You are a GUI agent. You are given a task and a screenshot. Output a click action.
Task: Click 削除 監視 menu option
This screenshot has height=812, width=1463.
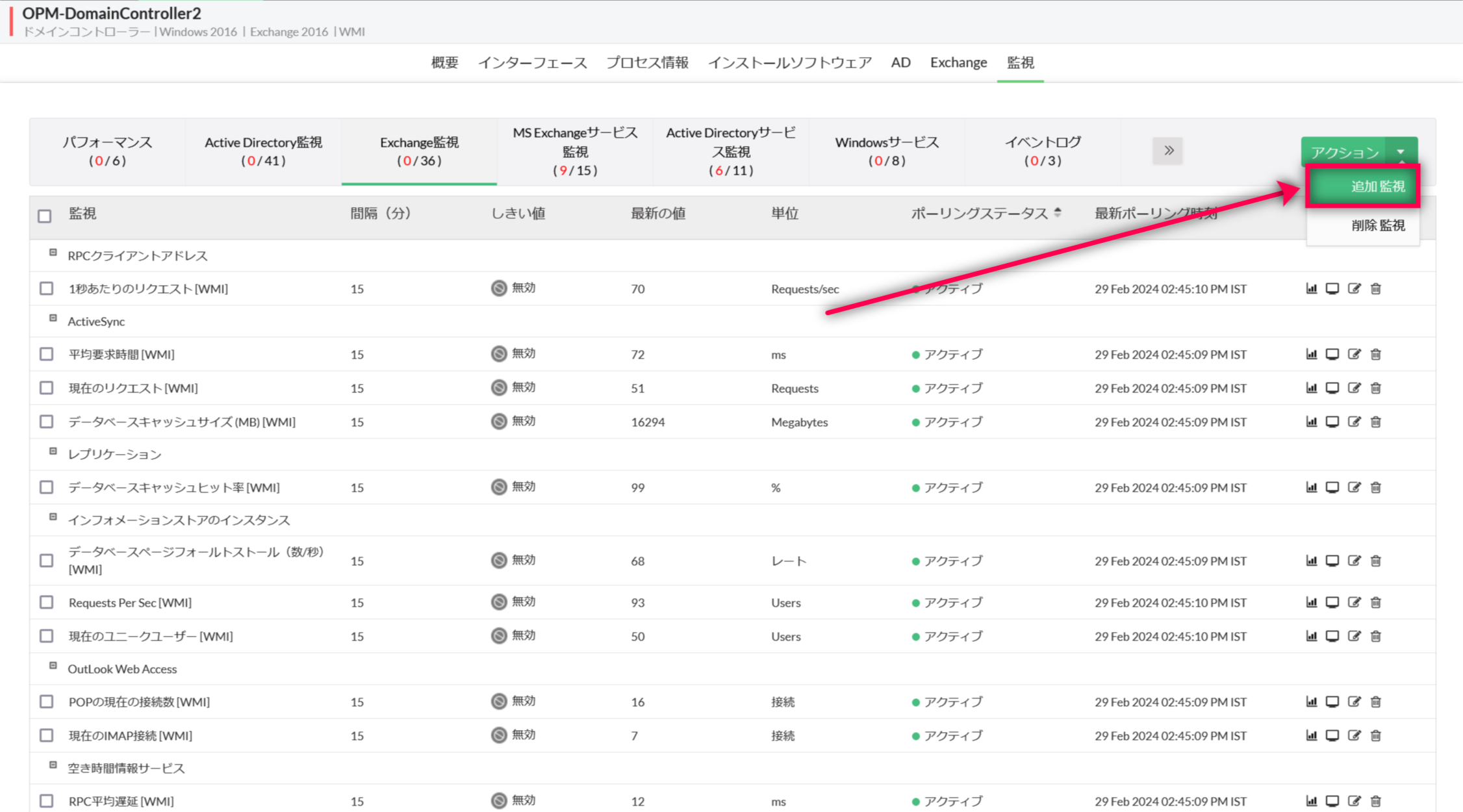tap(1377, 225)
